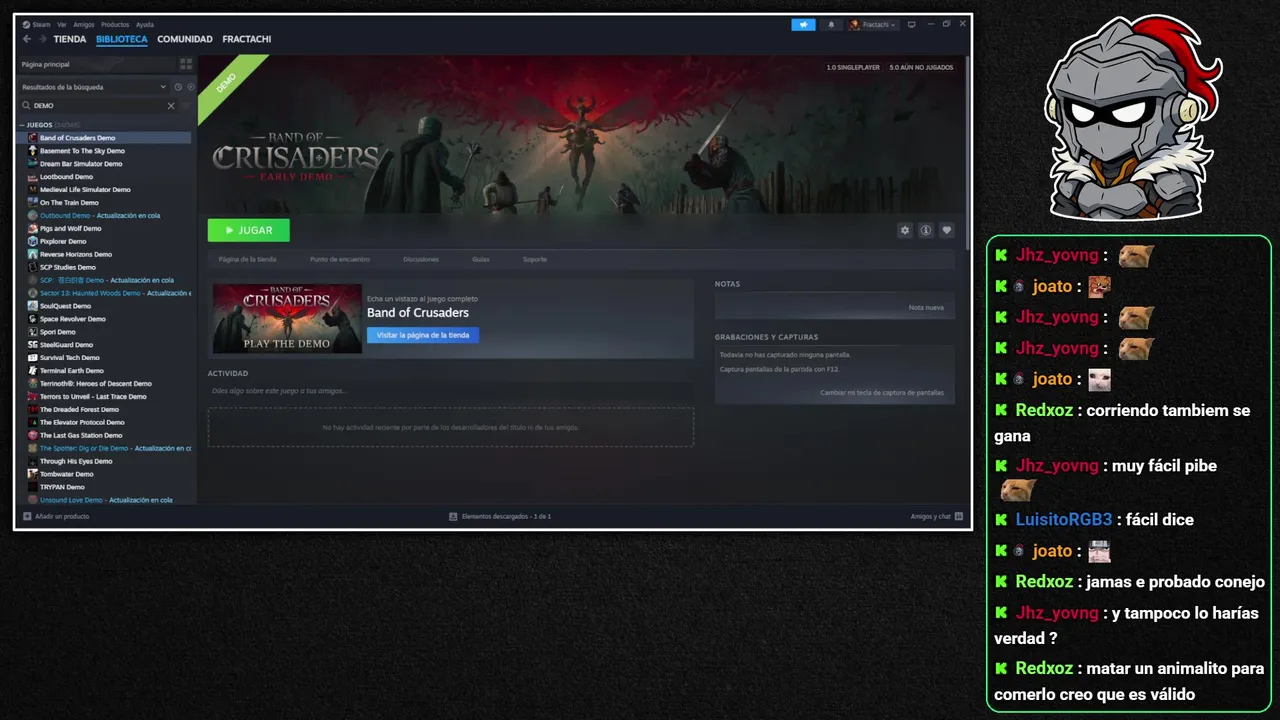Viewport: 1280px width, 720px height.
Task: Select On The Train Demo
Action: (x=69, y=203)
